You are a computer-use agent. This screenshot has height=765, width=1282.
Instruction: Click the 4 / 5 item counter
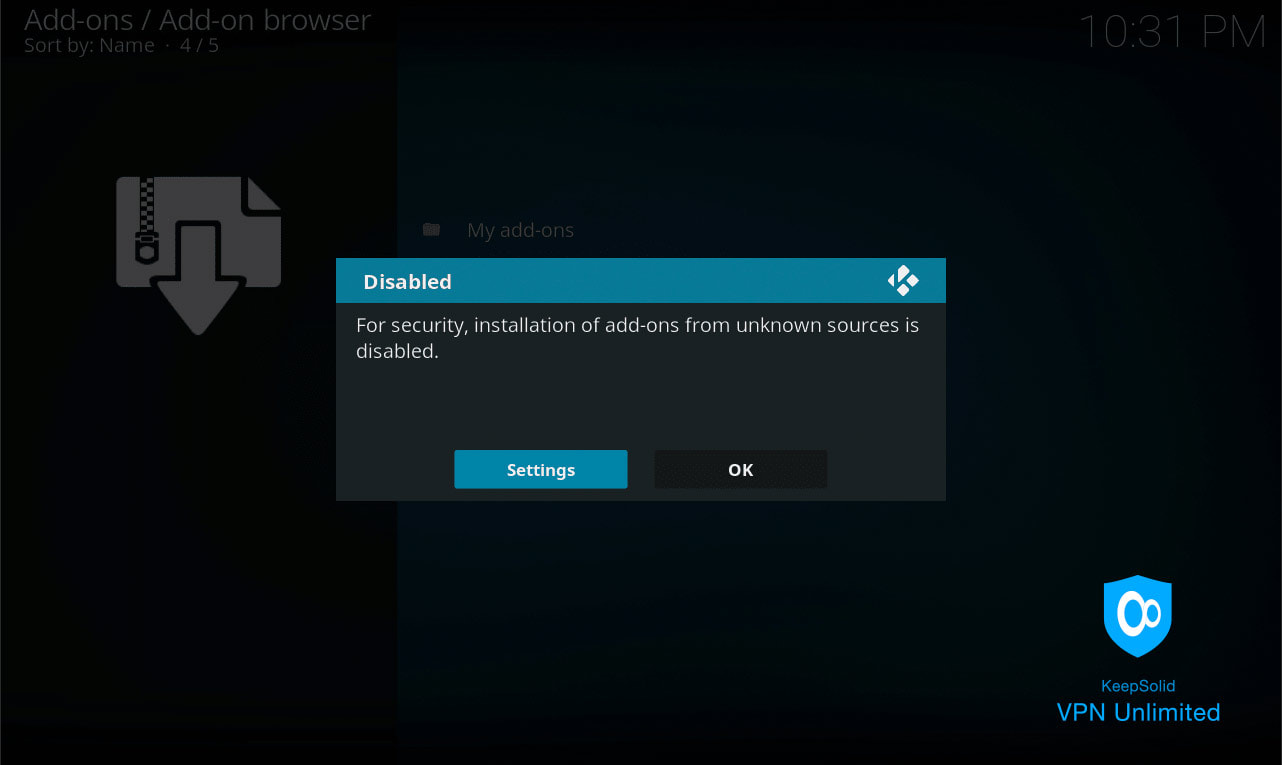(199, 46)
